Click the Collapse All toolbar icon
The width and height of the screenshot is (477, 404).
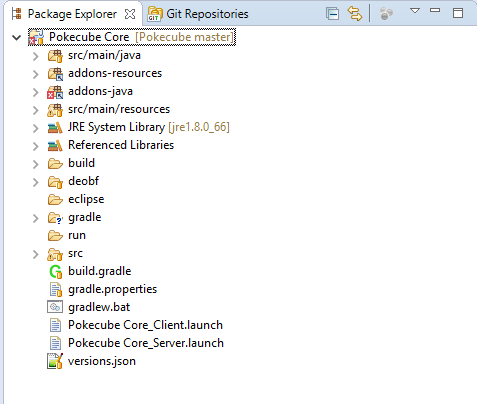pos(332,14)
